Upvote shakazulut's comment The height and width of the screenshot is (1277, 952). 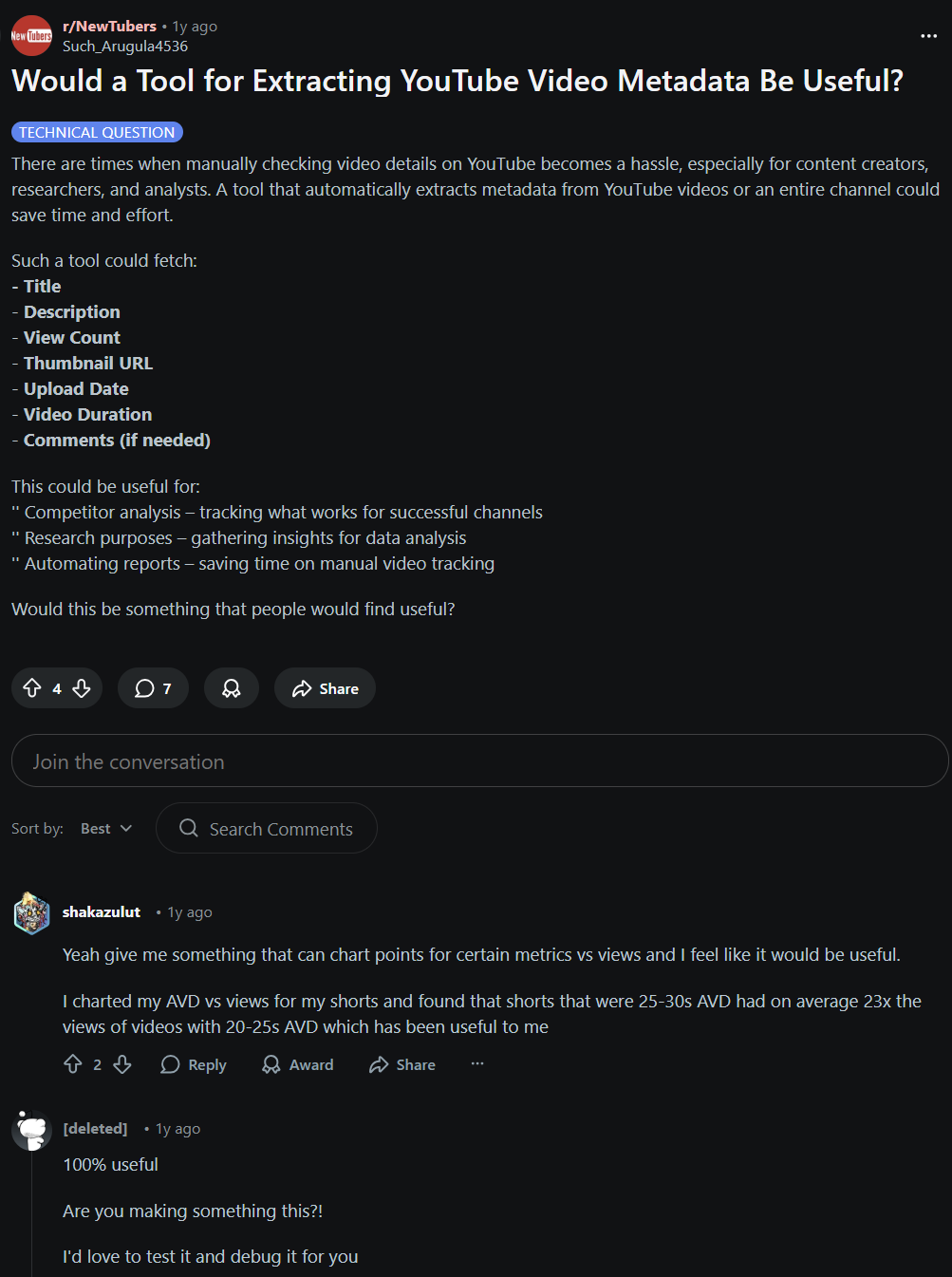point(75,1064)
